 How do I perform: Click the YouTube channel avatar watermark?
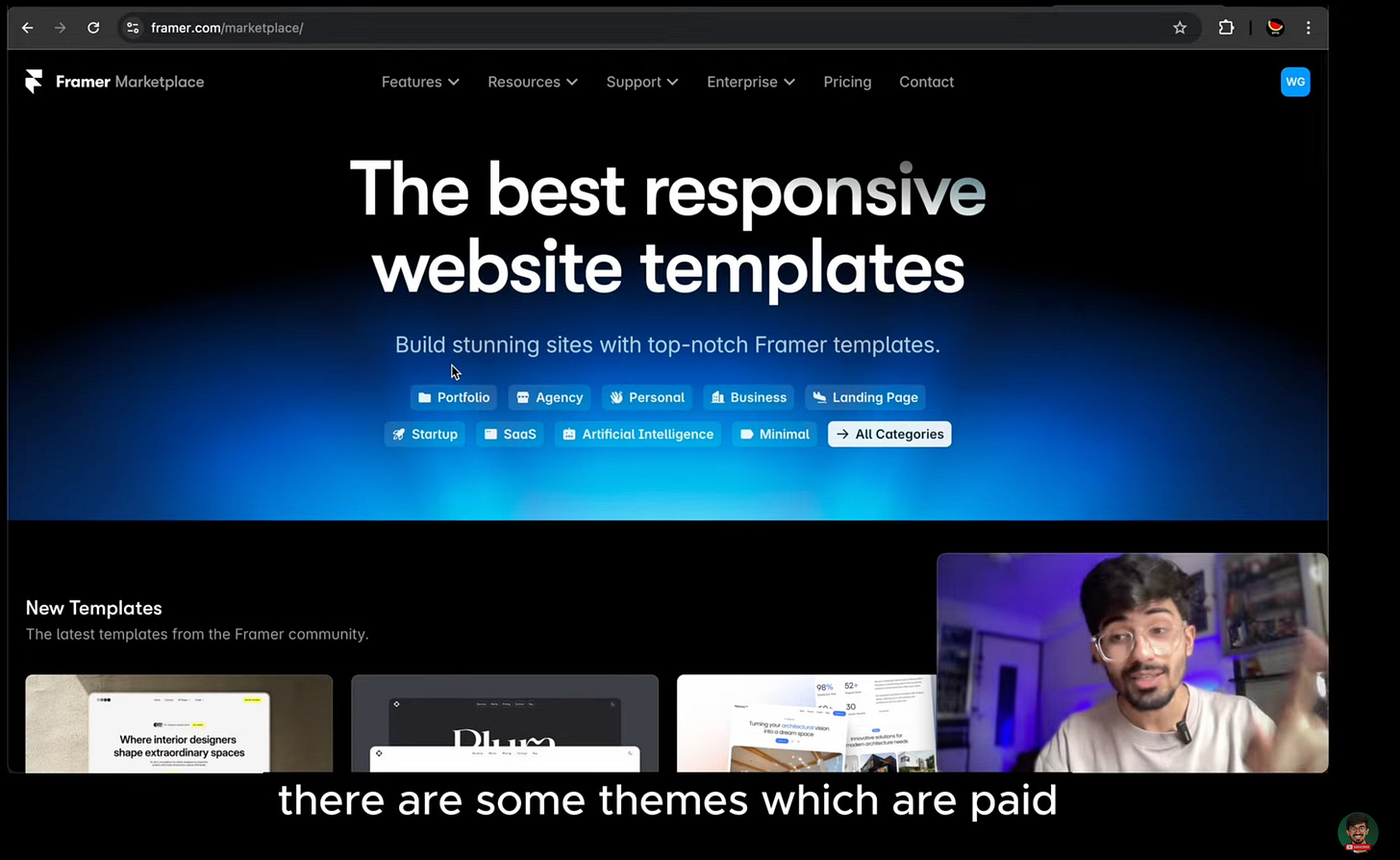click(x=1358, y=833)
